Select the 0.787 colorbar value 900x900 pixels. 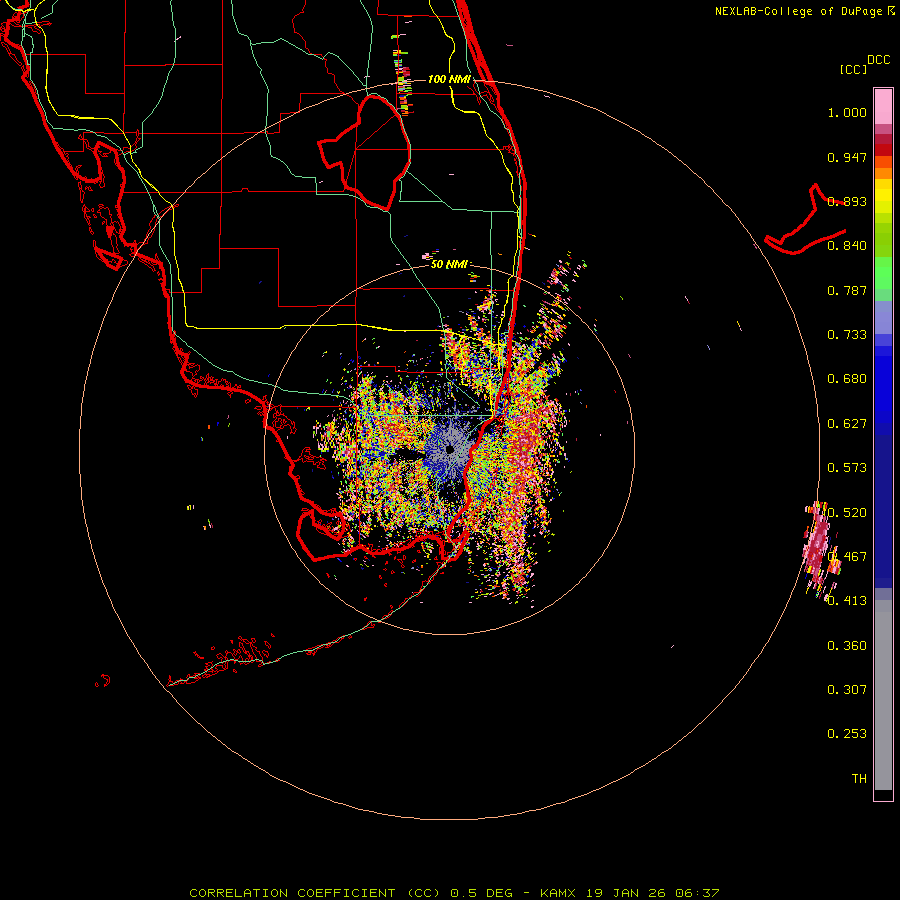point(847,290)
